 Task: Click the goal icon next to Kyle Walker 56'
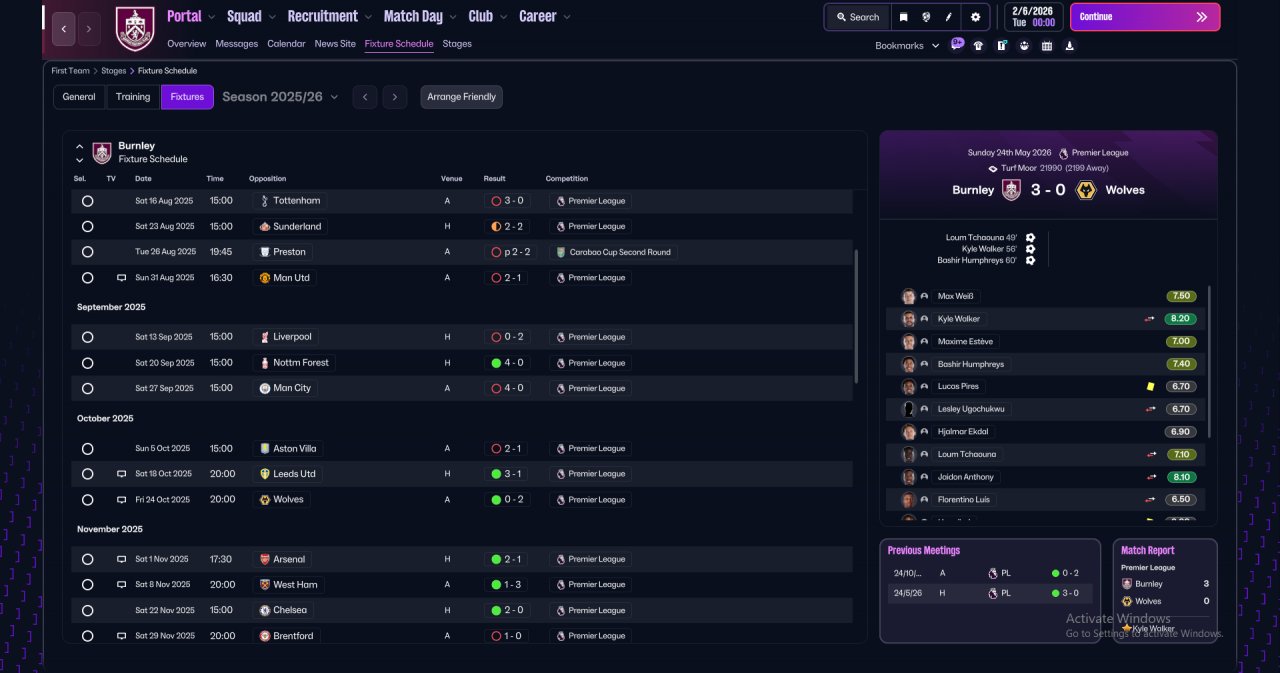click(1030, 249)
